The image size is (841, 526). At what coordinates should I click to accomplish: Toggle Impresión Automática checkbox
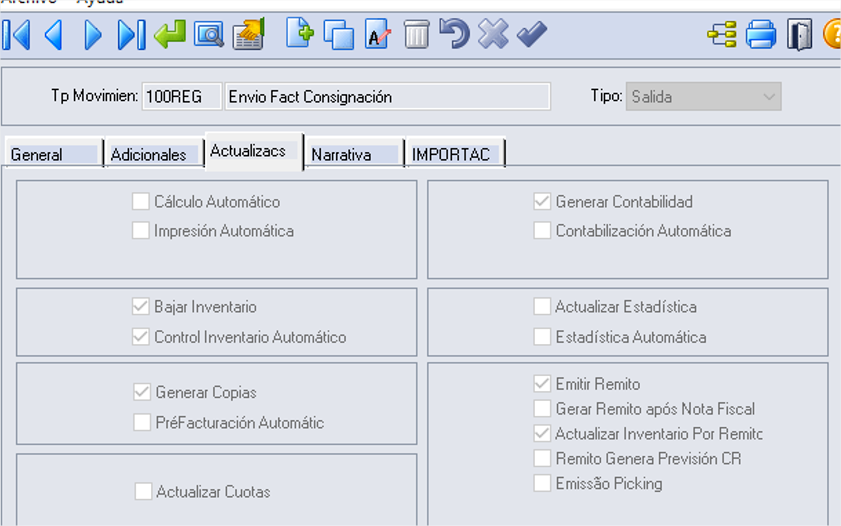click(141, 231)
